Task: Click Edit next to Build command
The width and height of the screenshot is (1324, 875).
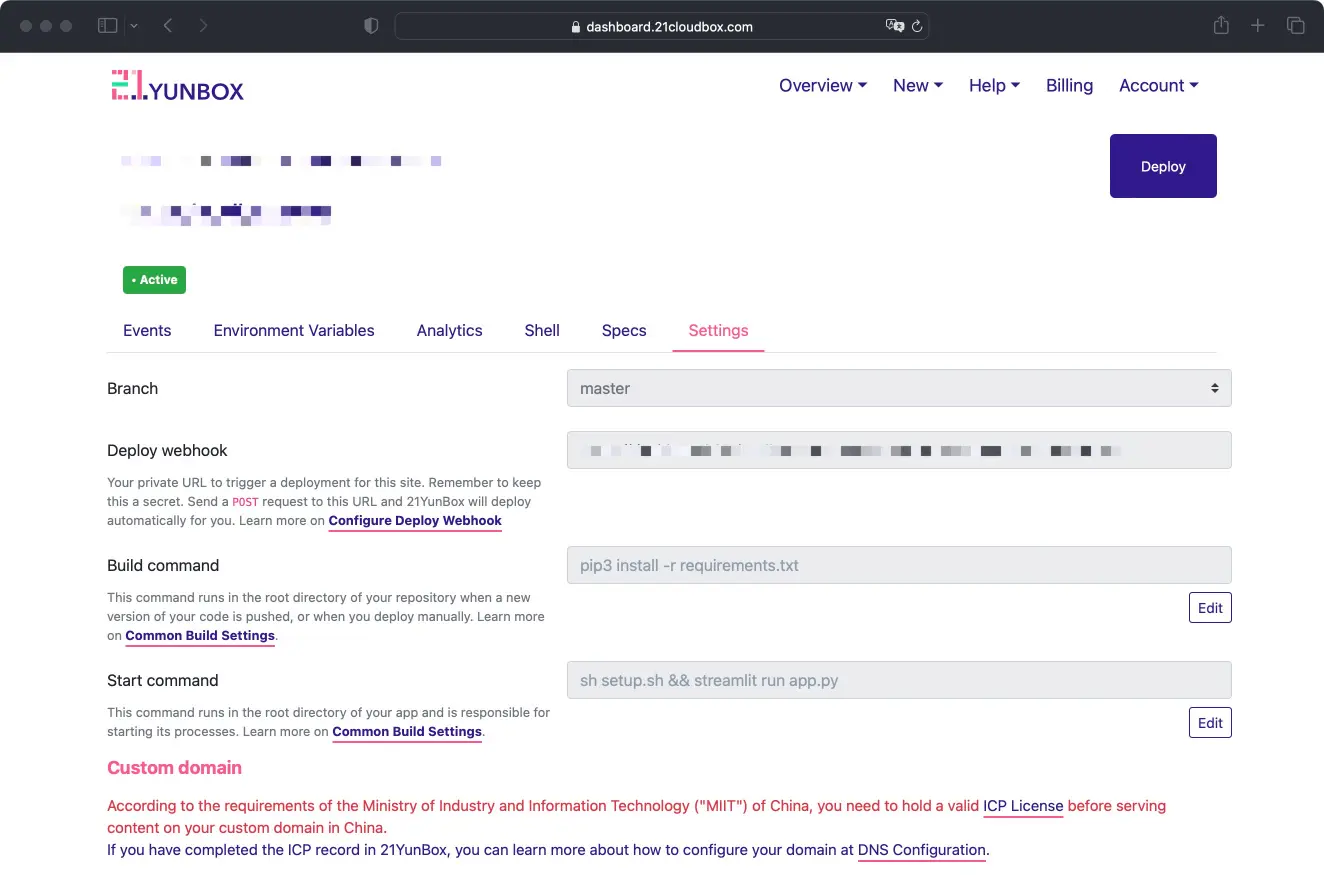Action: click(1209, 608)
